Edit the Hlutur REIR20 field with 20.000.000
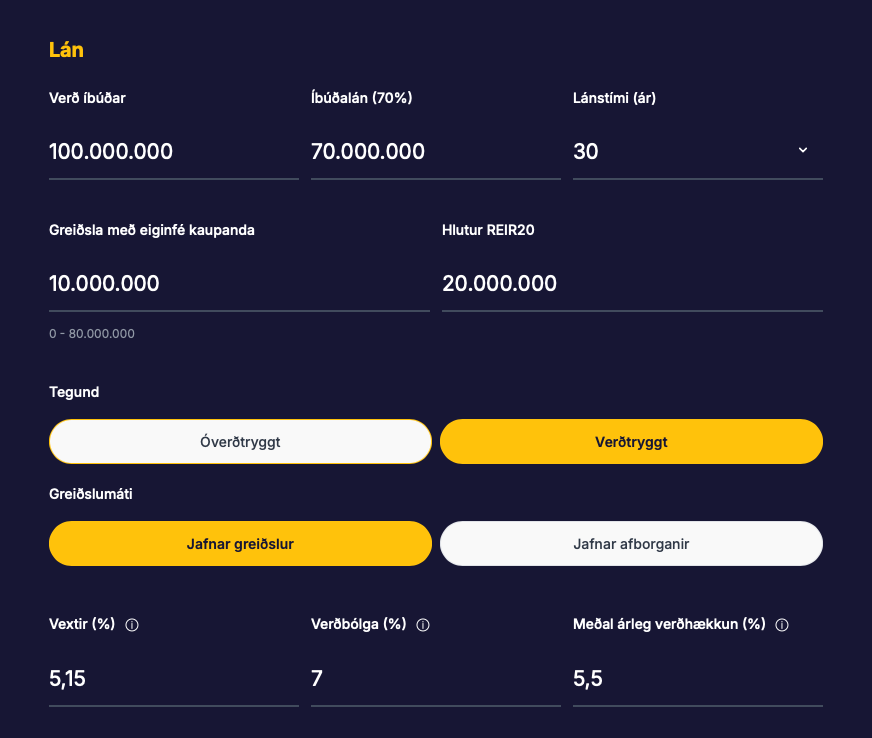872x738 pixels. click(x=631, y=284)
